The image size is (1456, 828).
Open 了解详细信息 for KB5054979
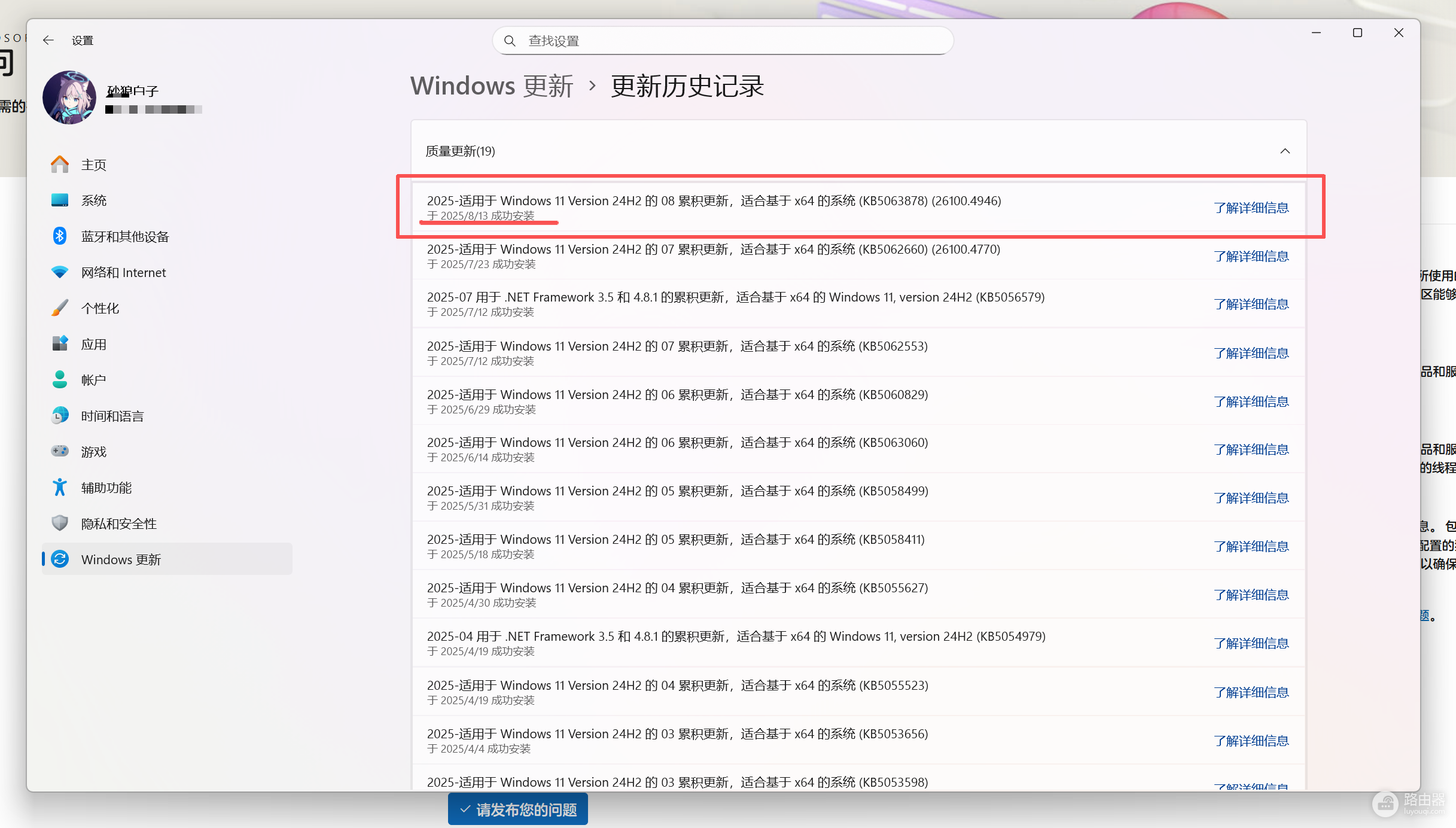(1251, 643)
